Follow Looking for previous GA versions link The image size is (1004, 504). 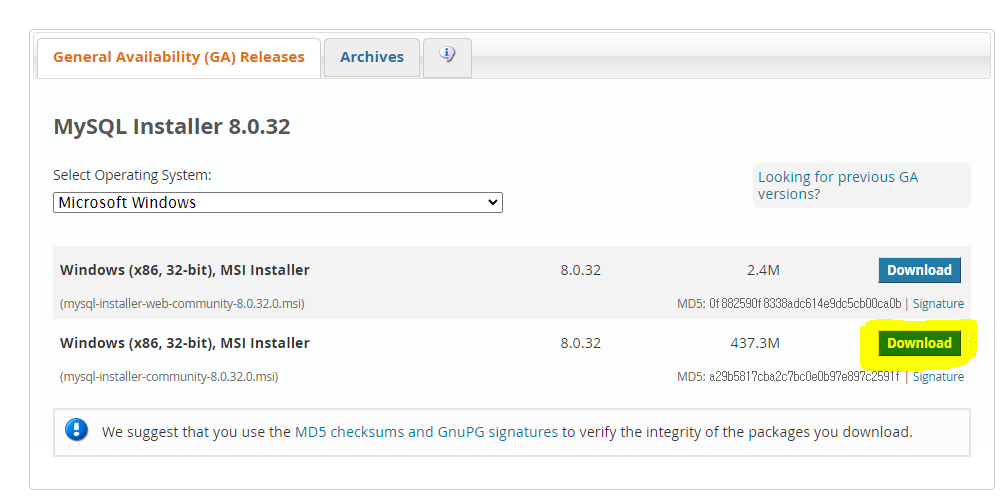838,185
